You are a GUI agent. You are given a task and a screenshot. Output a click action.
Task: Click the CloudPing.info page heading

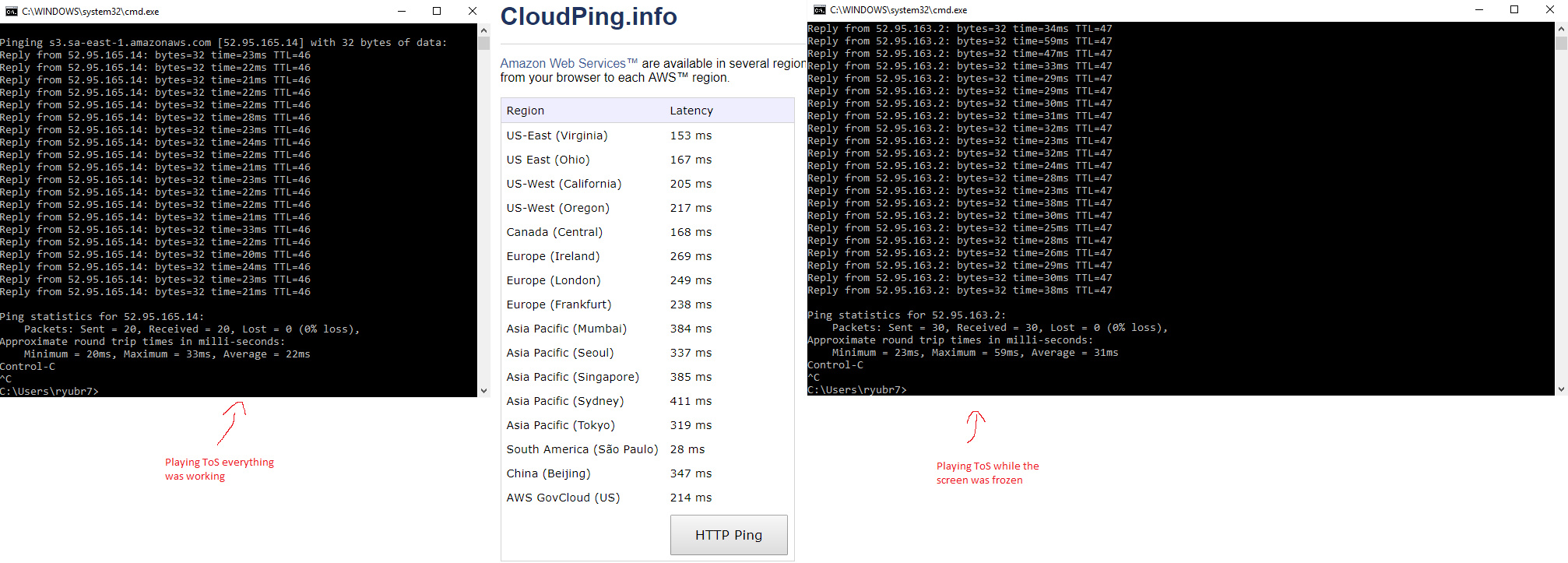[x=588, y=16]
